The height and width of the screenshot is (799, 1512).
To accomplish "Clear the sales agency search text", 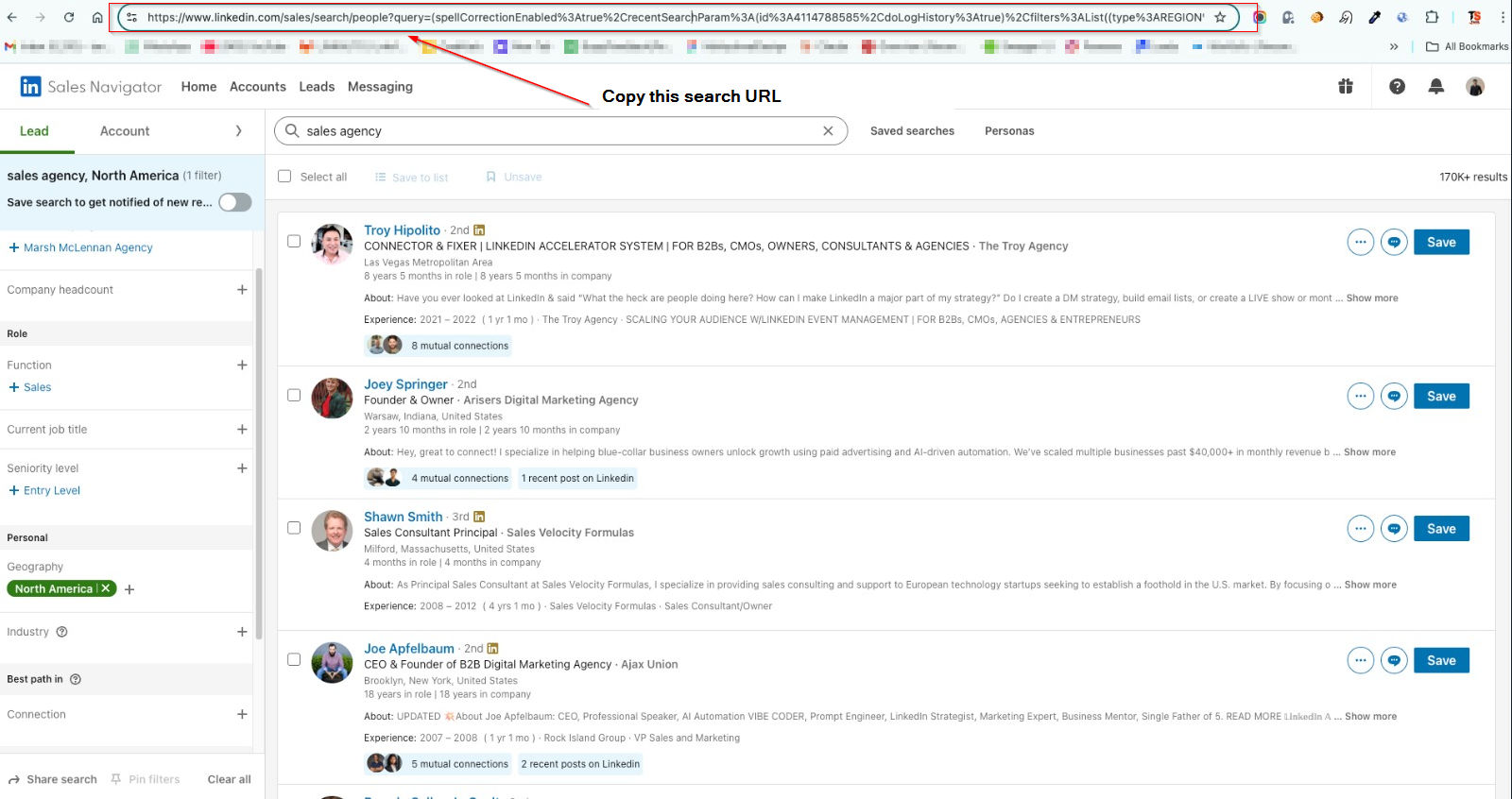I will click(x=828, y=131).
